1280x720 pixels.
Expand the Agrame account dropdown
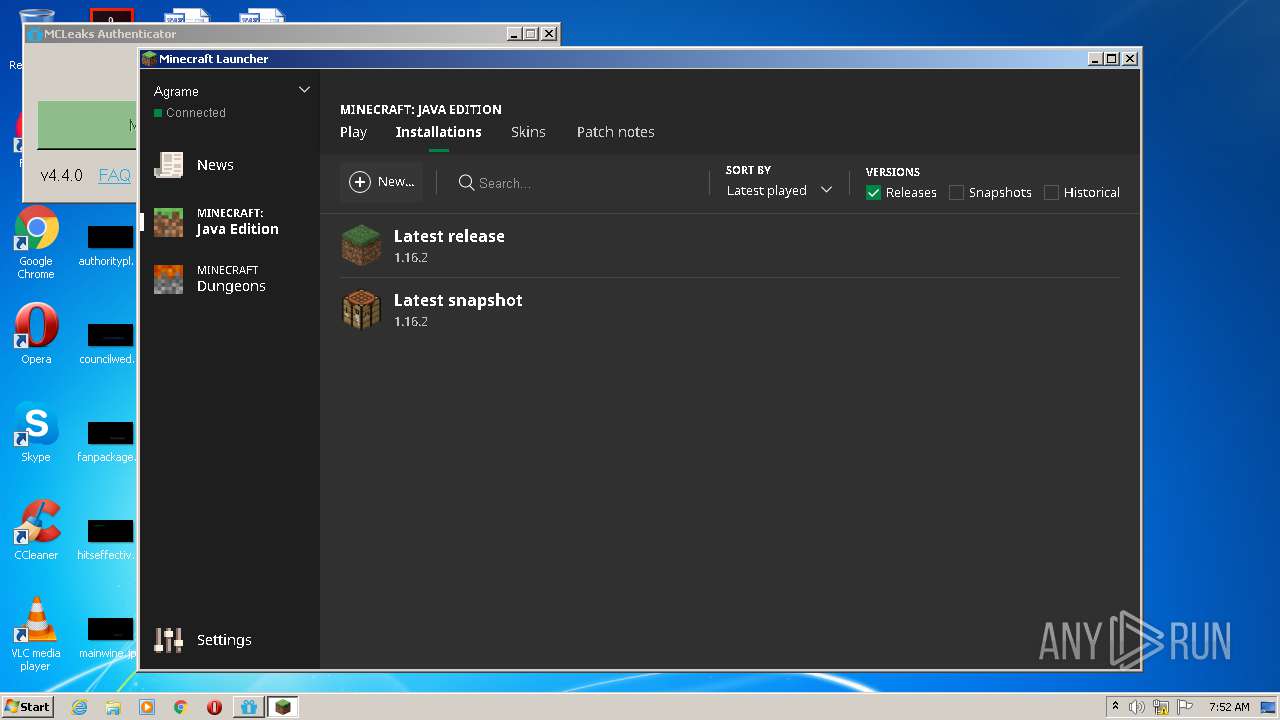[304, 90]
